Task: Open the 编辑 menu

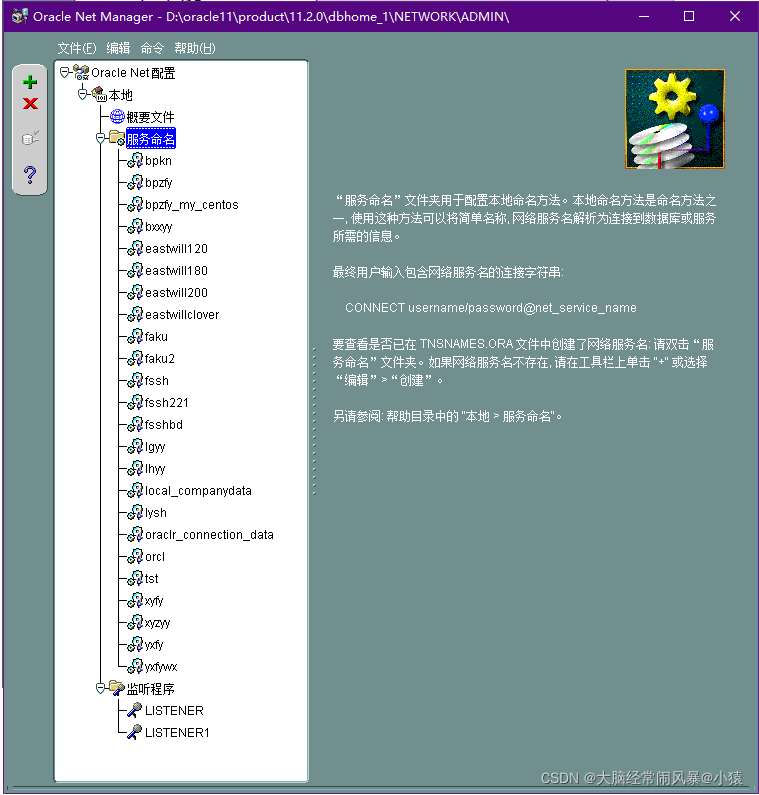Action: (118, 48)
